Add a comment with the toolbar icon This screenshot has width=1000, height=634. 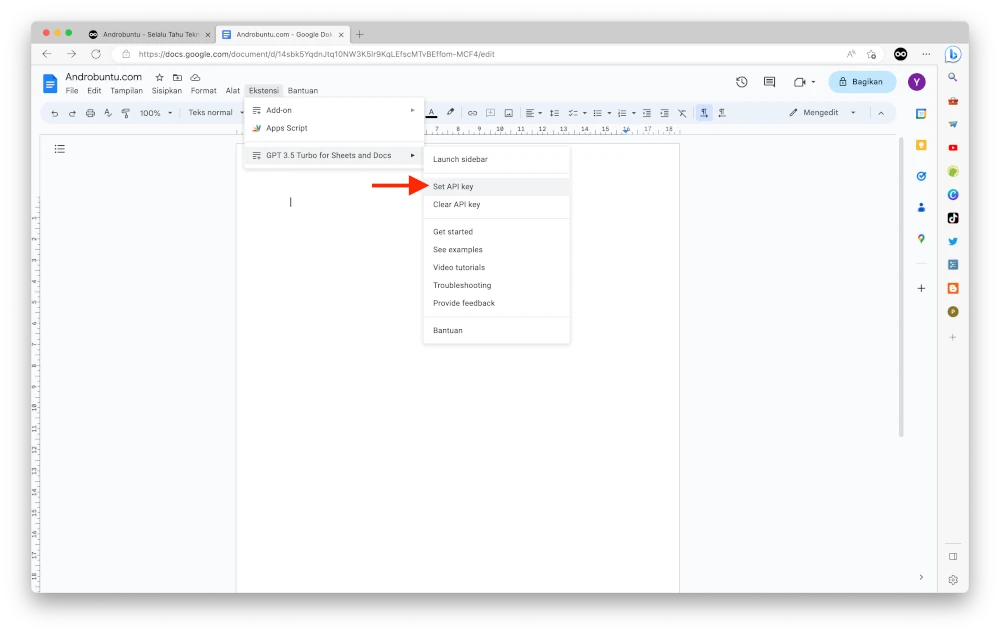pos(490,112)
